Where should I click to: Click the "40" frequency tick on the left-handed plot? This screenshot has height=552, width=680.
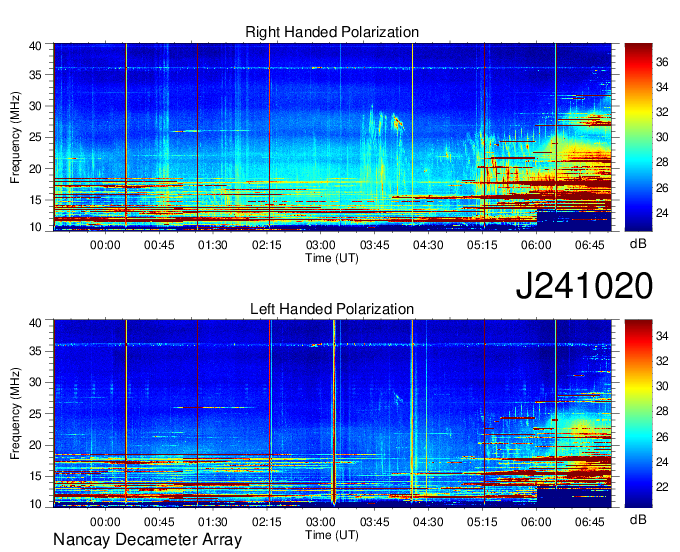pyautogui.click(x=35, y=323)
